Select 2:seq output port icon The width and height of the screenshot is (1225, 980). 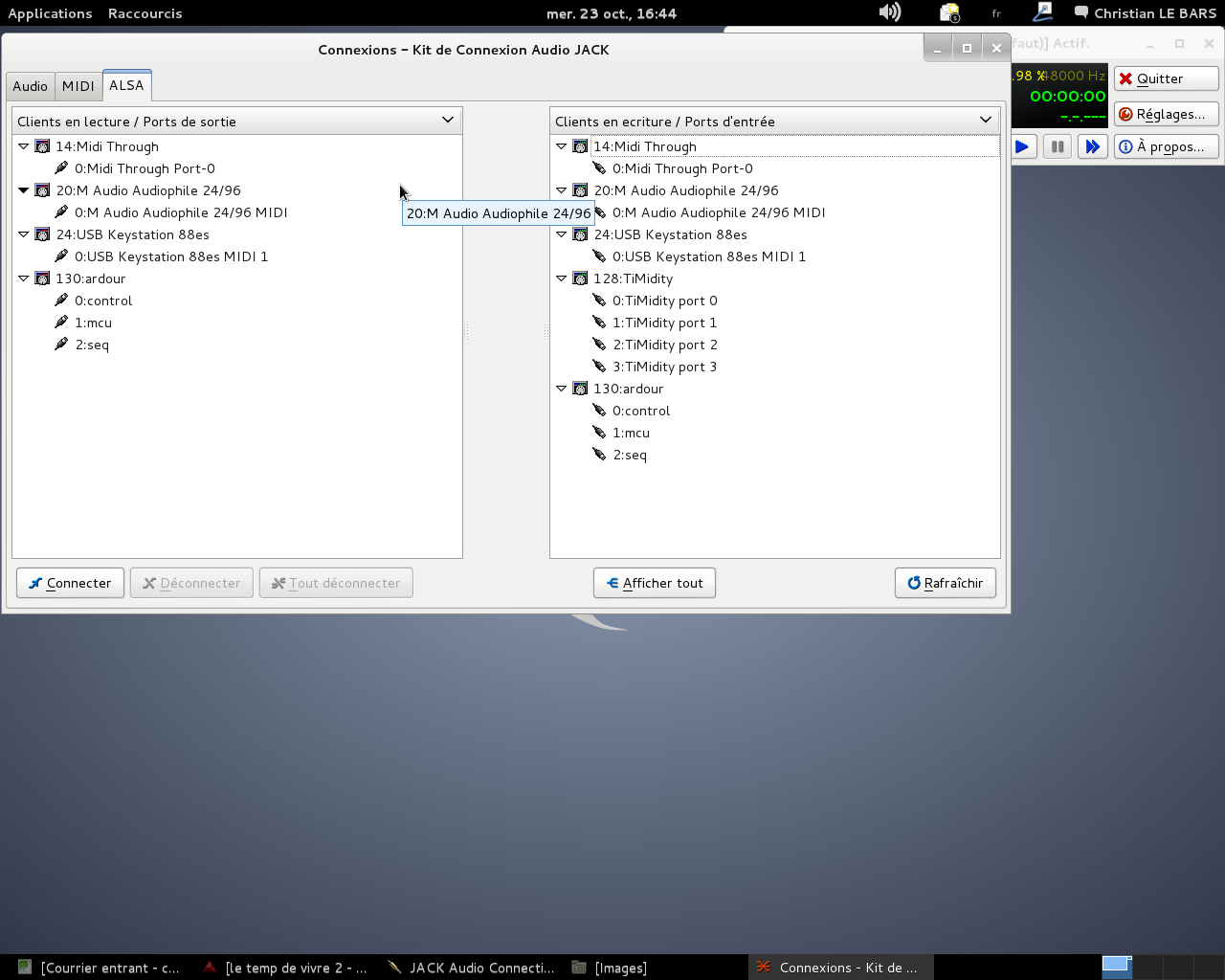[61, 345]
